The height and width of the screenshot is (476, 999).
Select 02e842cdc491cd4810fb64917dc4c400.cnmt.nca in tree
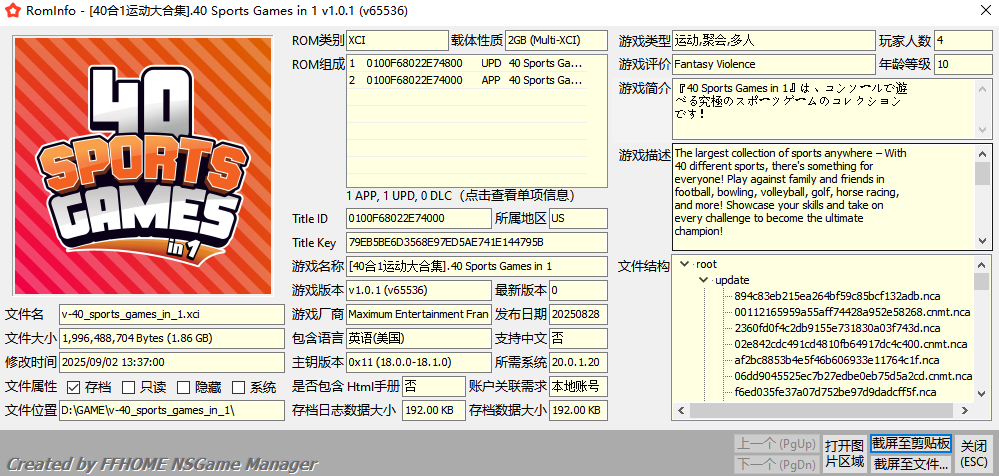tap(851, 344)
